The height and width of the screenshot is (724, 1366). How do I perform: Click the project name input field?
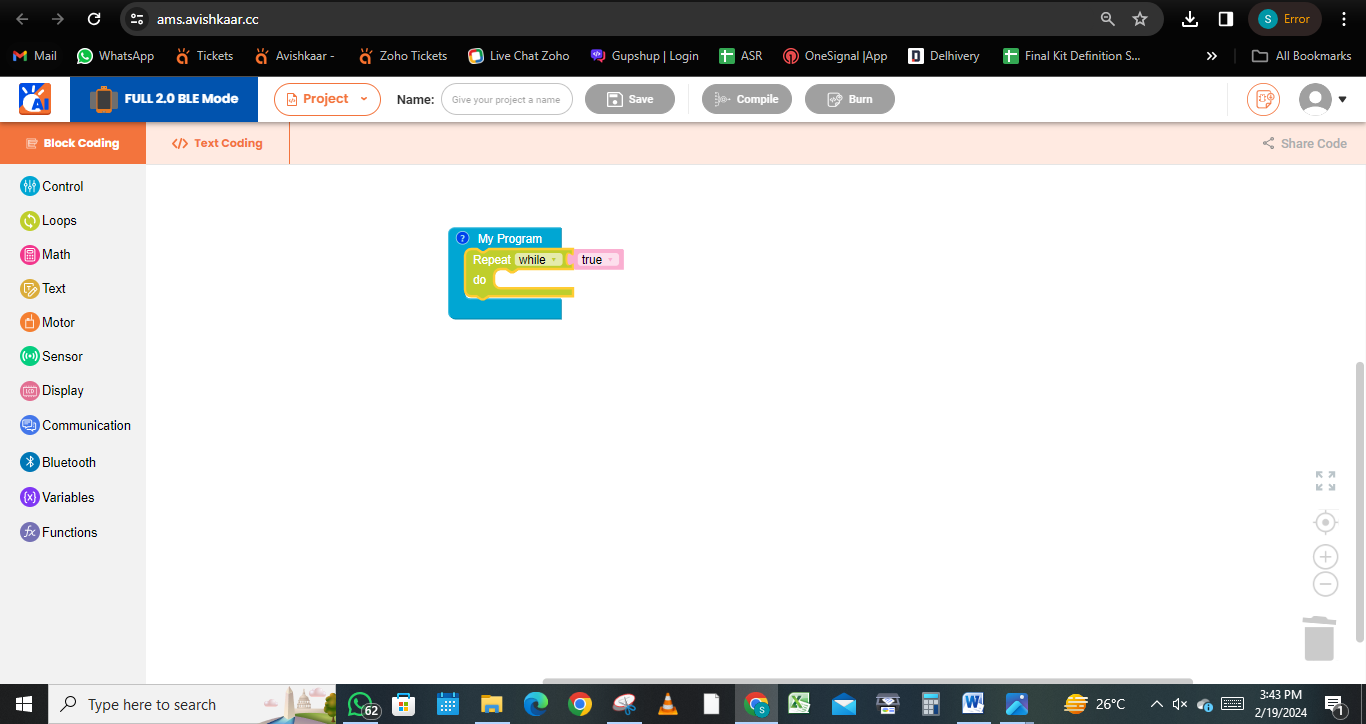click(x=507, y=99)
